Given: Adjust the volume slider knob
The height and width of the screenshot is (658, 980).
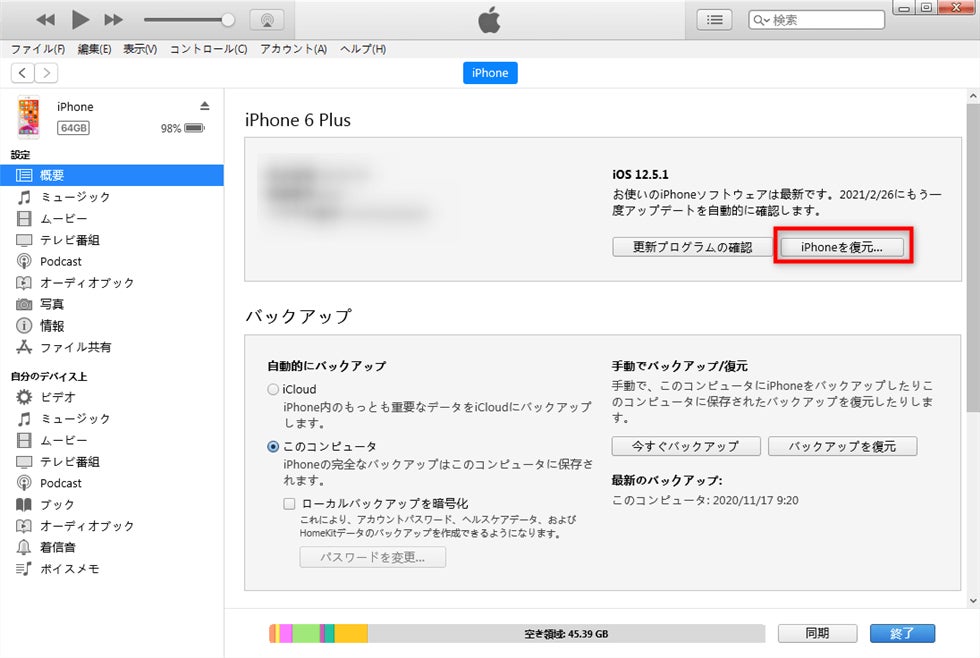Looking at the screenshot, I should tap(228, 20).
